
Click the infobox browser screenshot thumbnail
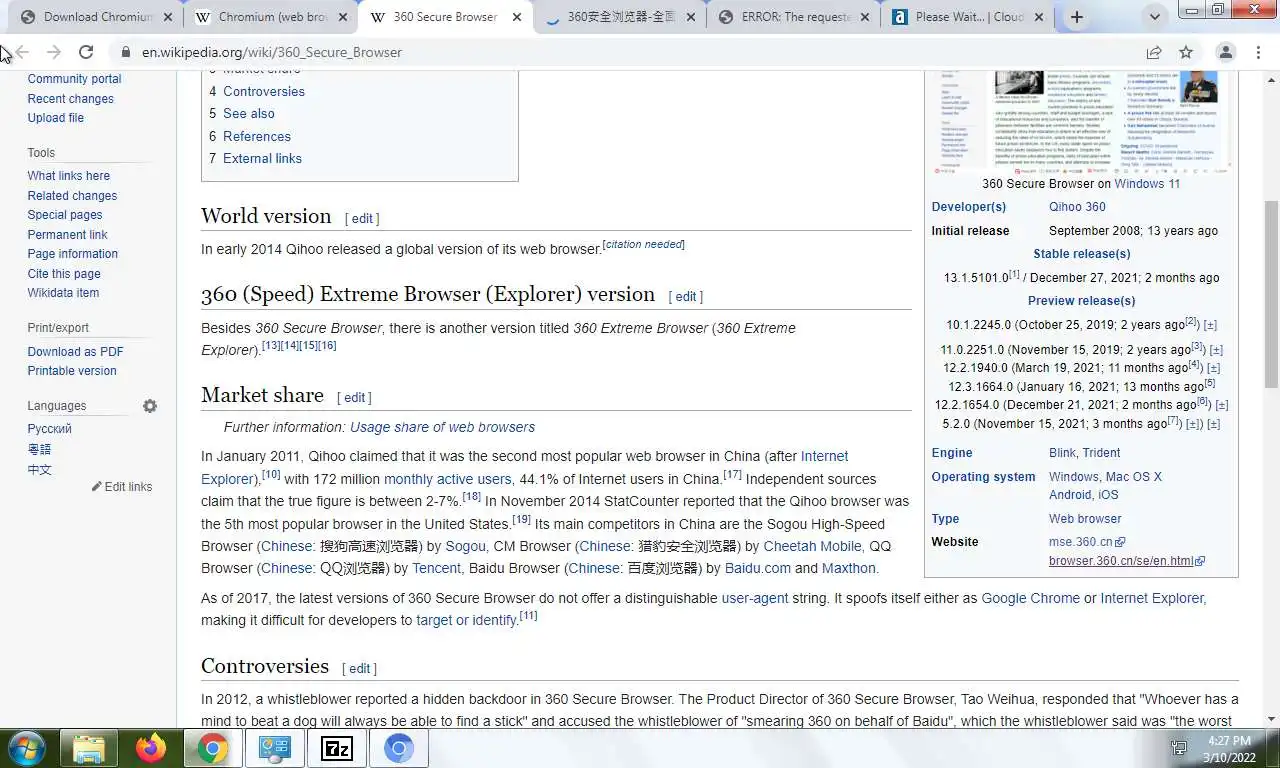[1081, 121]
